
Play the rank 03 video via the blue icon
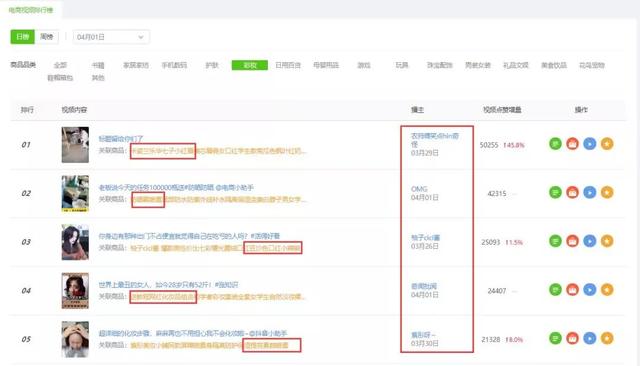(x=589, y=241)
